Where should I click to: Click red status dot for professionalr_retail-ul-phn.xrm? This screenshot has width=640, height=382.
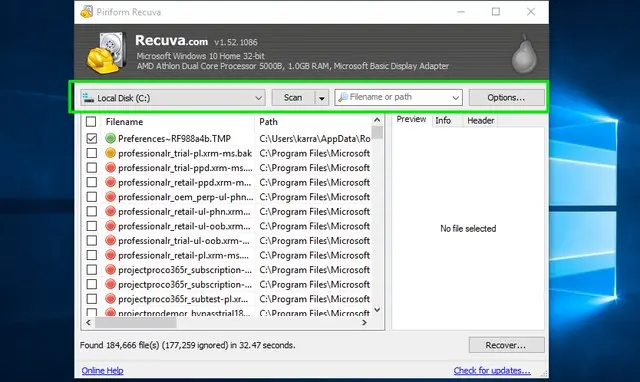(110, 211)
